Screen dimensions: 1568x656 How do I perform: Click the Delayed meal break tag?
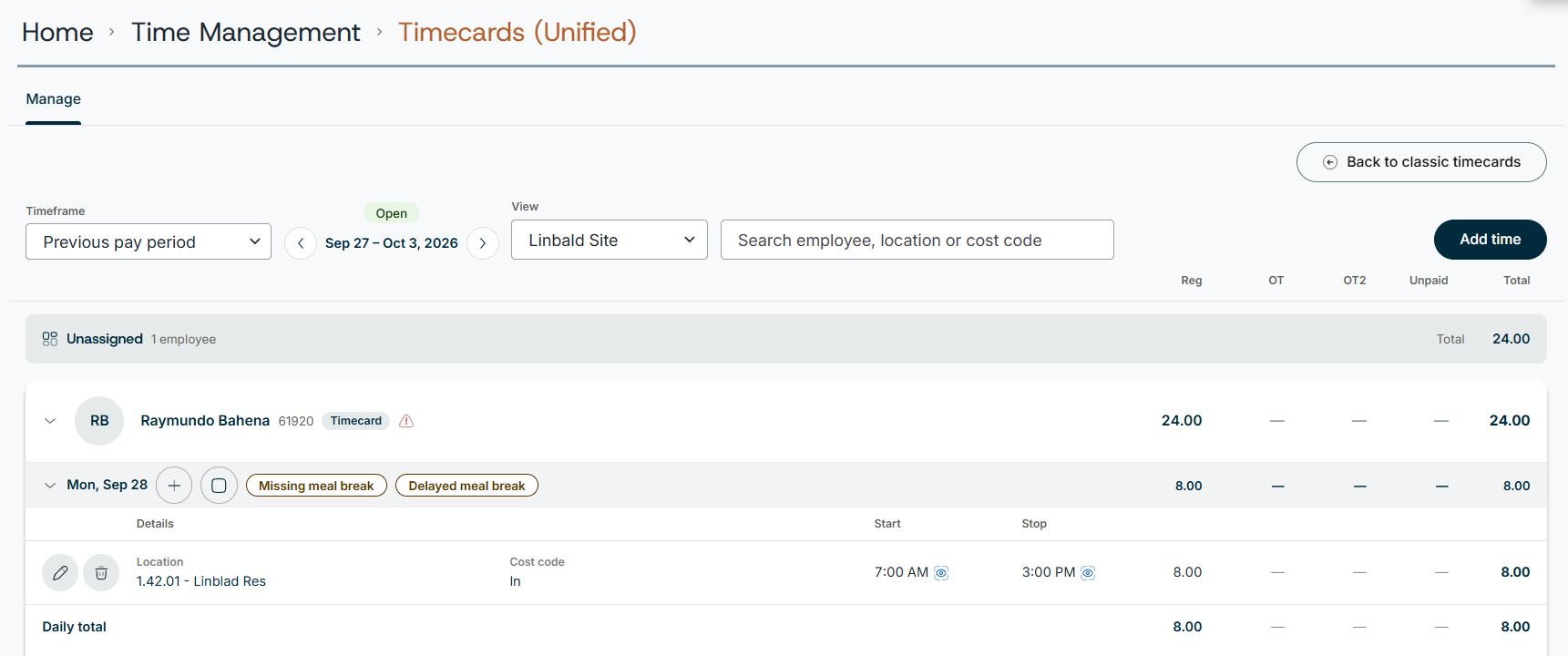[x=466, y=486]
